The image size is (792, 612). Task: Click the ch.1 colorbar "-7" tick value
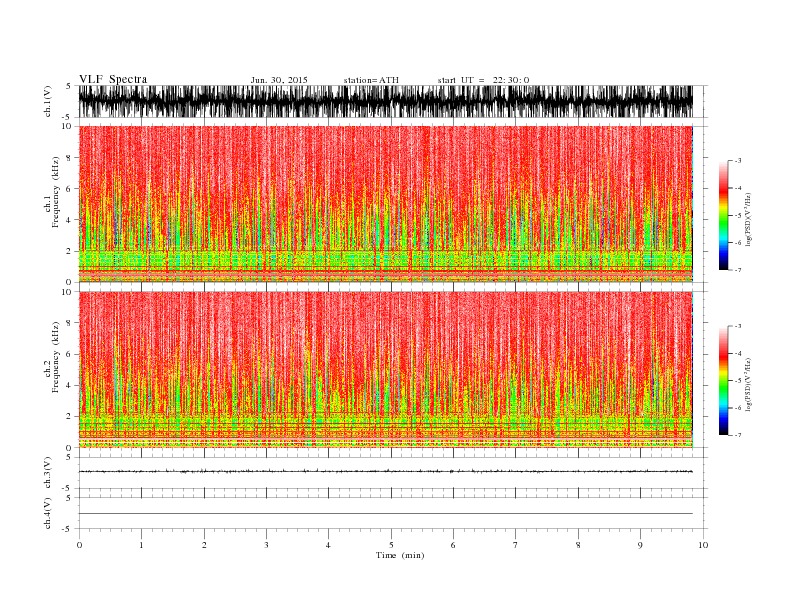coord(738,270)
